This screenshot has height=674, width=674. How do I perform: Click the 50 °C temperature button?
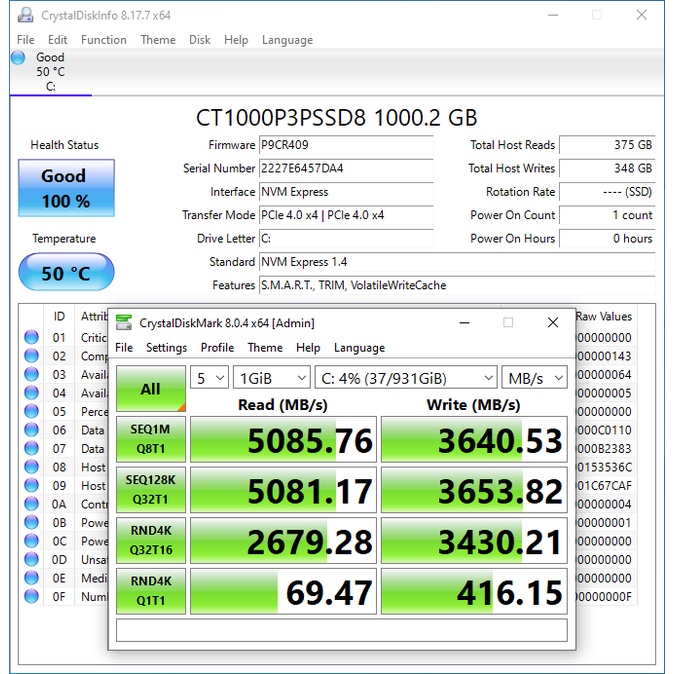tap(66, 273)
